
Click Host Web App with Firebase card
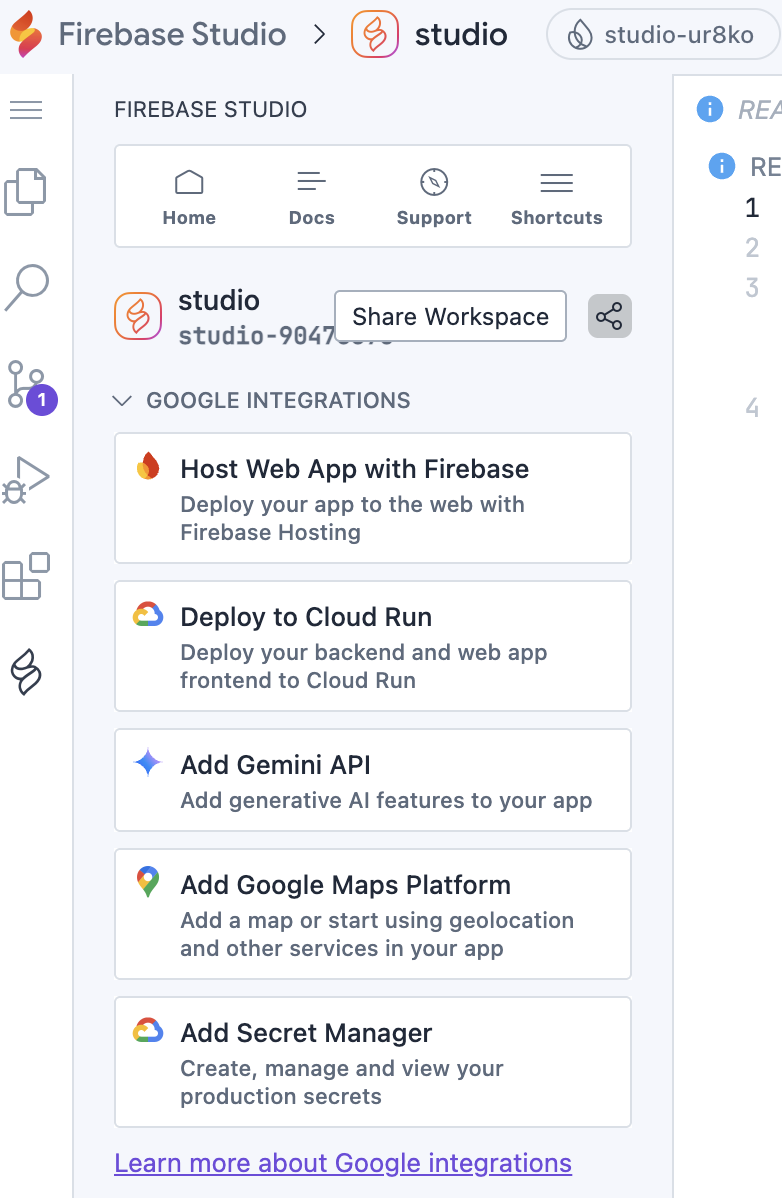coord(373,498)
